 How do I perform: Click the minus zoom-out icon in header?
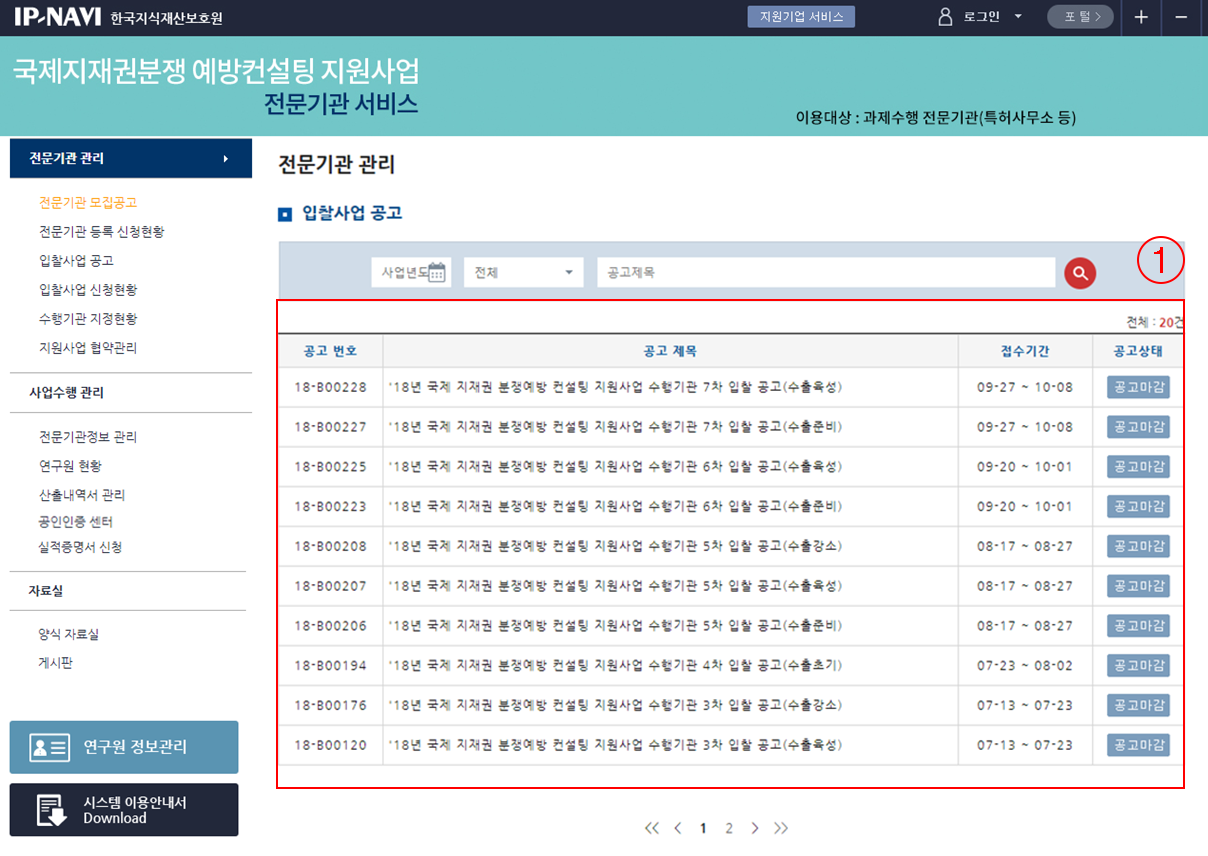click(1181, 17)
